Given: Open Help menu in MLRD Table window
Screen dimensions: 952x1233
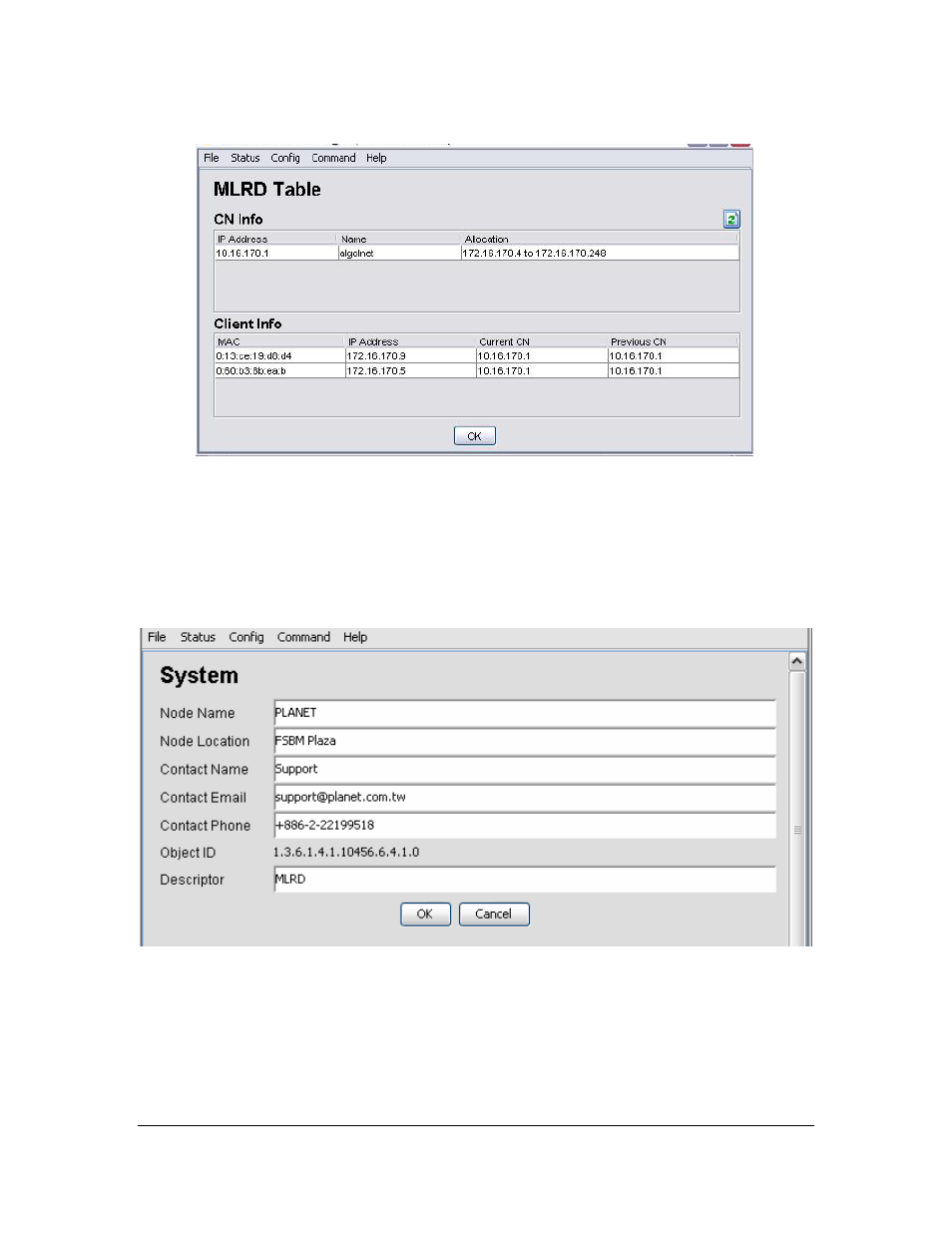Looking at the screenshot, I should (x=376, y=158).
